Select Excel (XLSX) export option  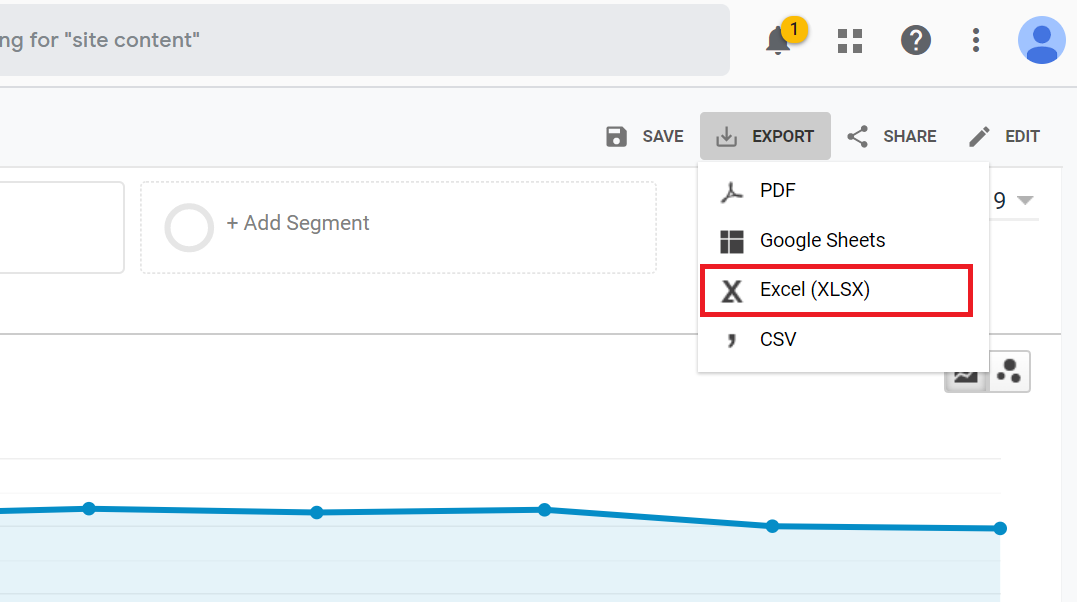[x=814, y=290]
